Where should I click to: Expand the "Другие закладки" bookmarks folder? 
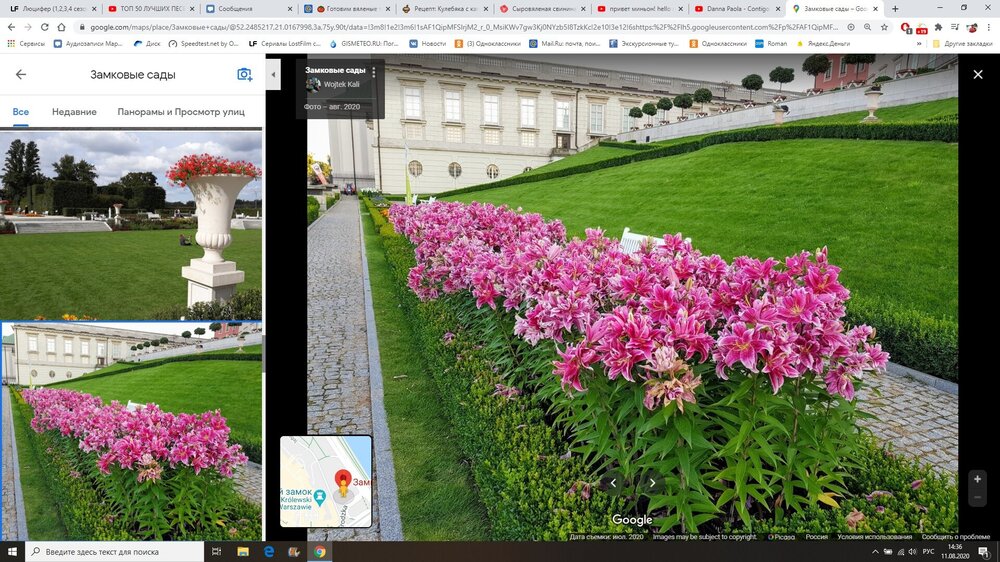pyautogui.click(x=962, y=44)
